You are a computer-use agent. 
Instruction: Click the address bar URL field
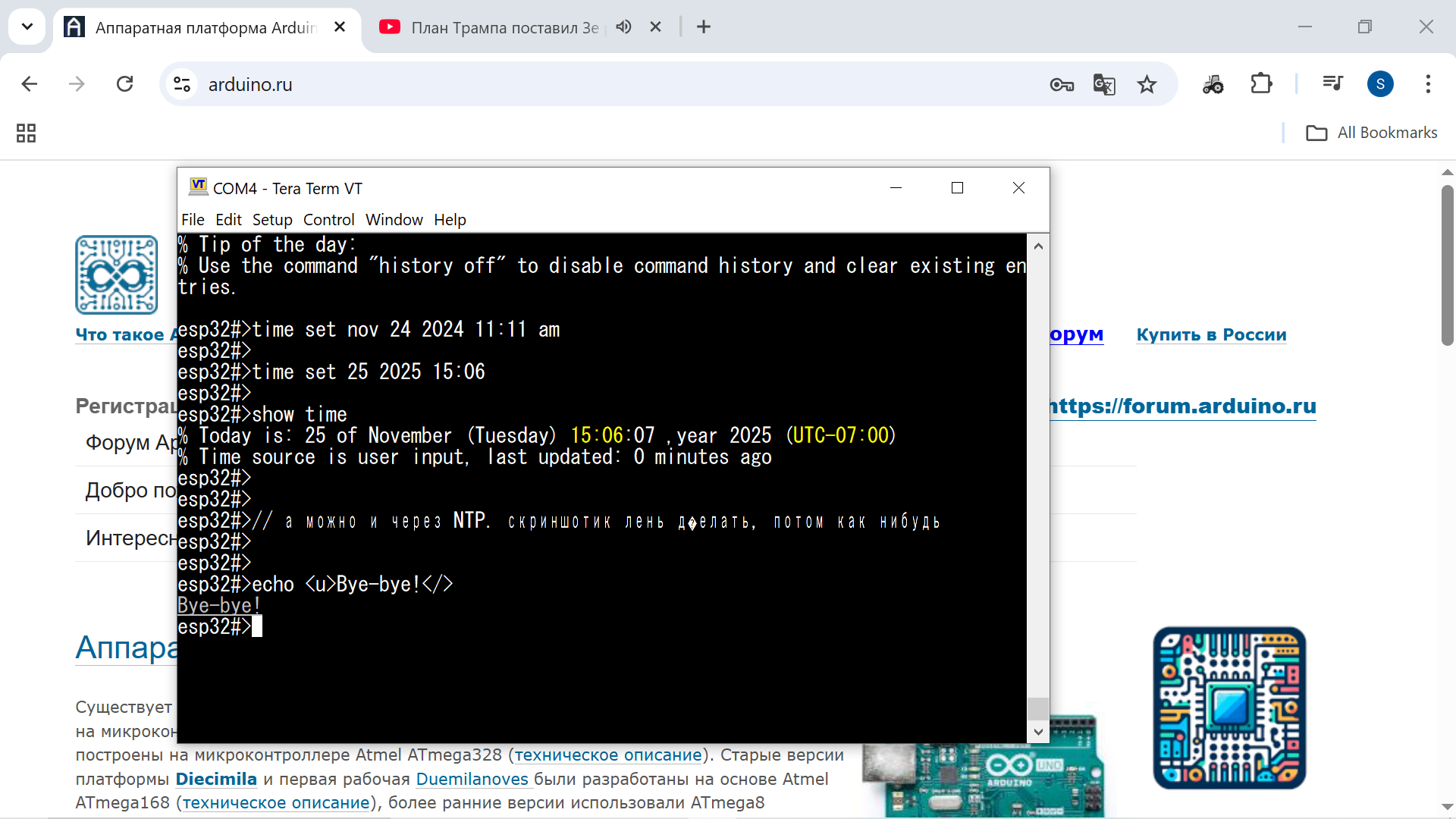coord(607,84)
